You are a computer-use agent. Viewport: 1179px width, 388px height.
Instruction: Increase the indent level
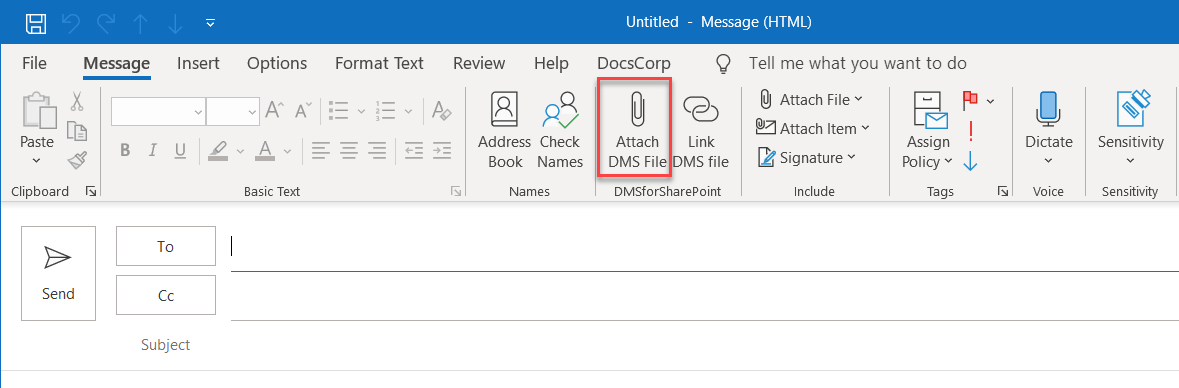point(441,150)
